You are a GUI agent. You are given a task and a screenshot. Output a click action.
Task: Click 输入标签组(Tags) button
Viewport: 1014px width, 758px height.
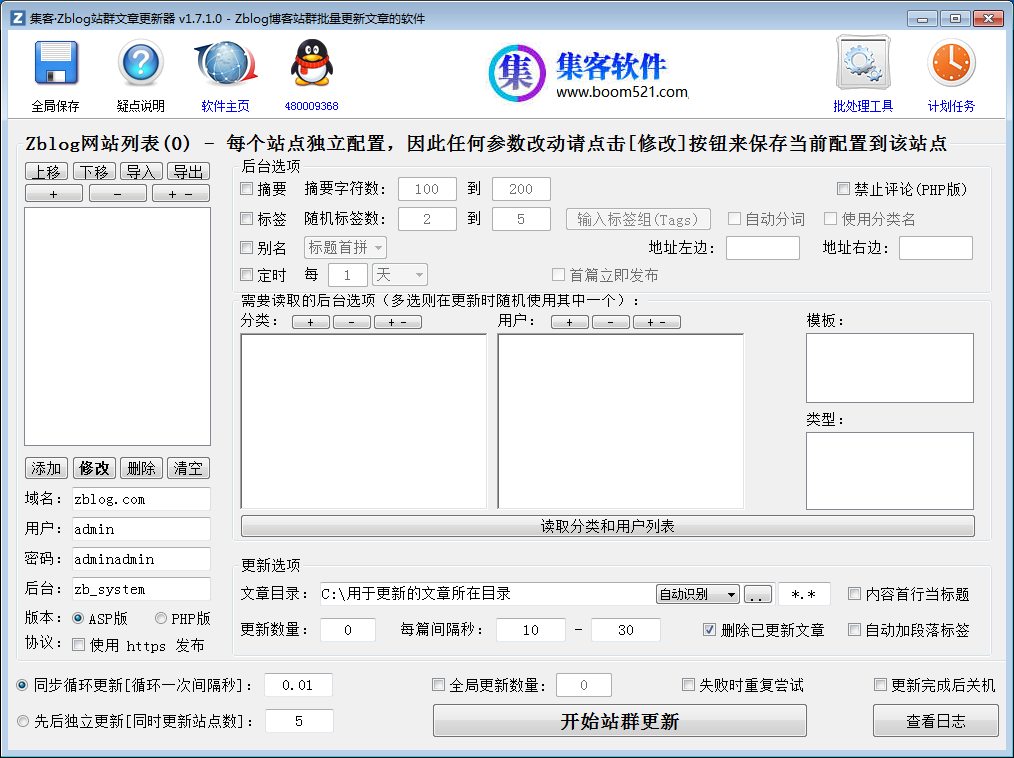(x=638, y=219)
